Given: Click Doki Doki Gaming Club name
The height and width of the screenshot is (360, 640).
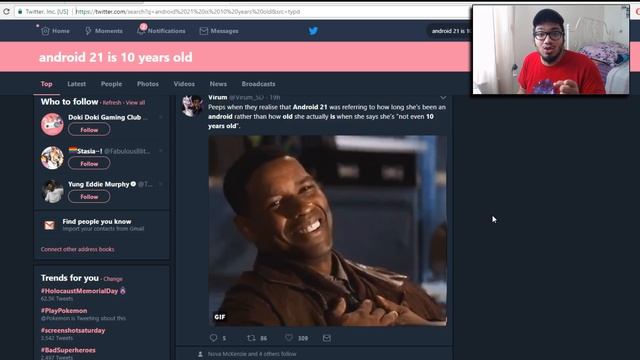Looking at the screenshot, I should 104,117.
